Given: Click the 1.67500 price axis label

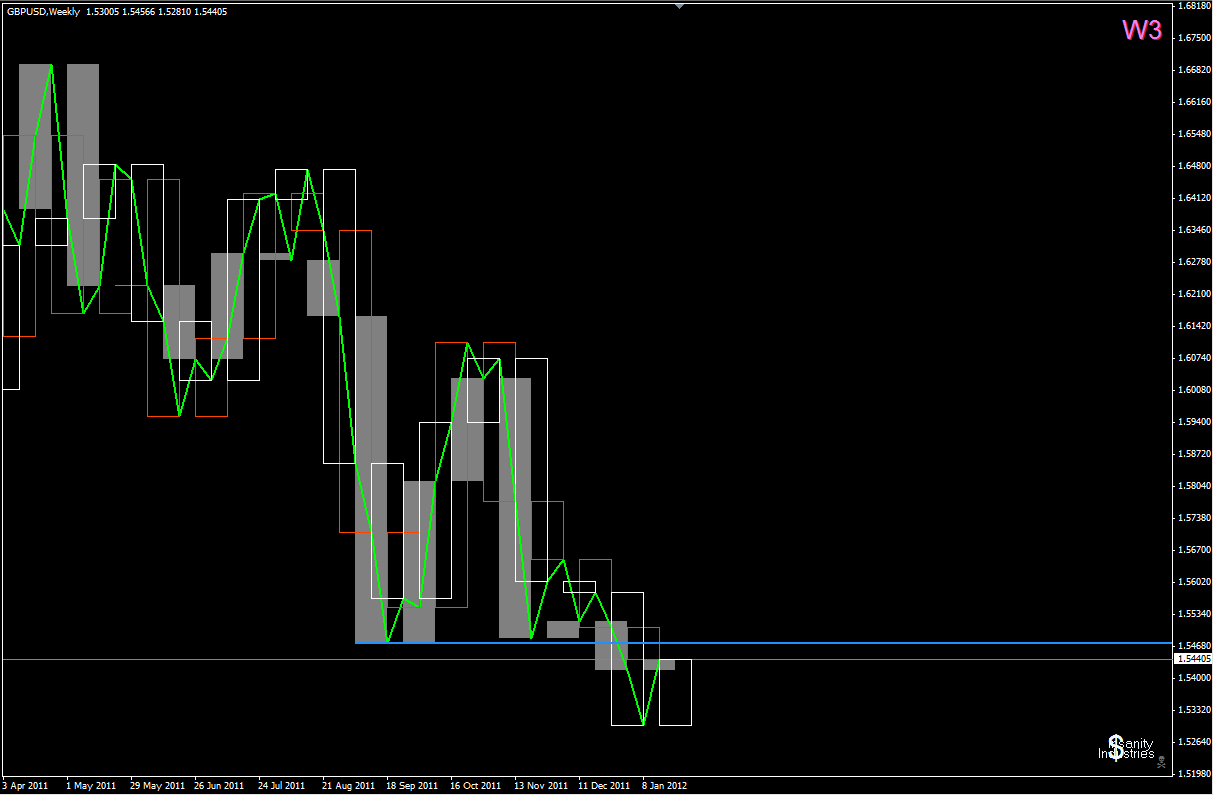Looking at the screenshot, I should point(1194,38).
